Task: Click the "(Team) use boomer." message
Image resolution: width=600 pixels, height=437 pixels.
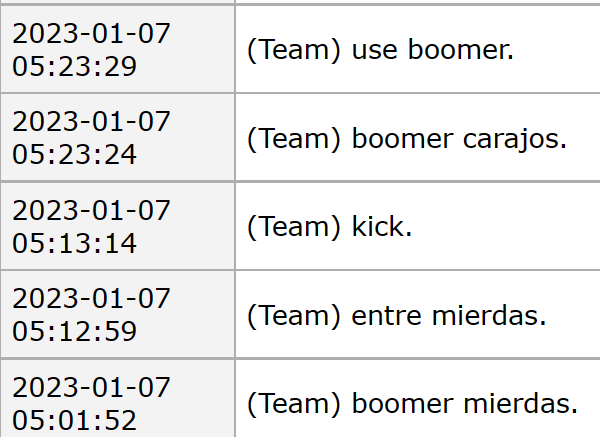Action: [x=380, y=50]
